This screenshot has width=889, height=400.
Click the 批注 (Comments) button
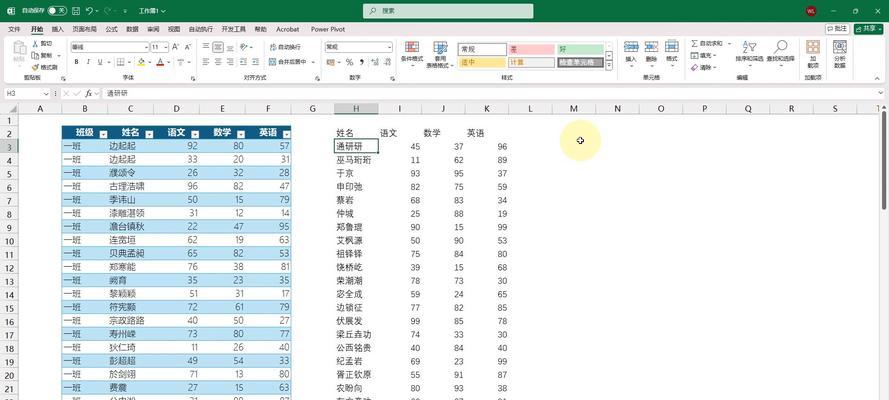pos(837,28)
